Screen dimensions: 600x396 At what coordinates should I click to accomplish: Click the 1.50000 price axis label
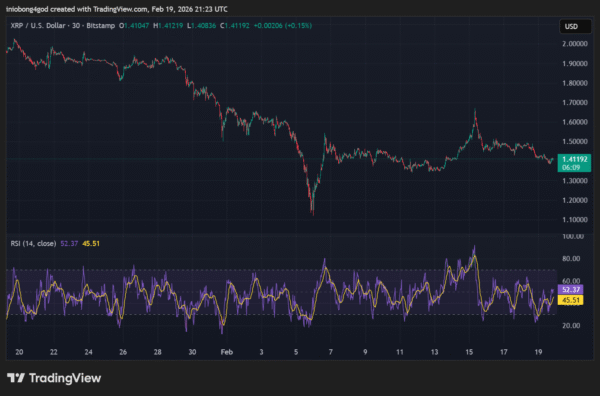click(x=575, y=141)
